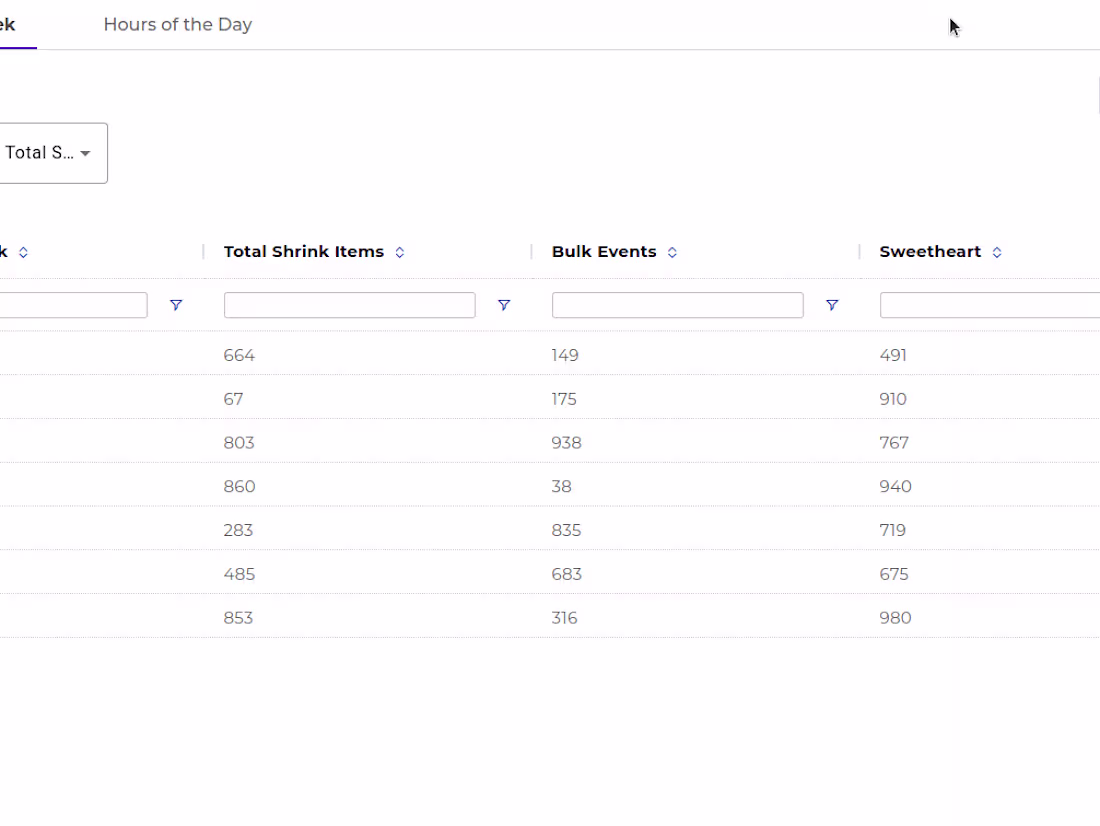Viewport: 1100px width, 826px height.
Task: Click the Bulk Events column header
Action: click(x=603, y=252)
